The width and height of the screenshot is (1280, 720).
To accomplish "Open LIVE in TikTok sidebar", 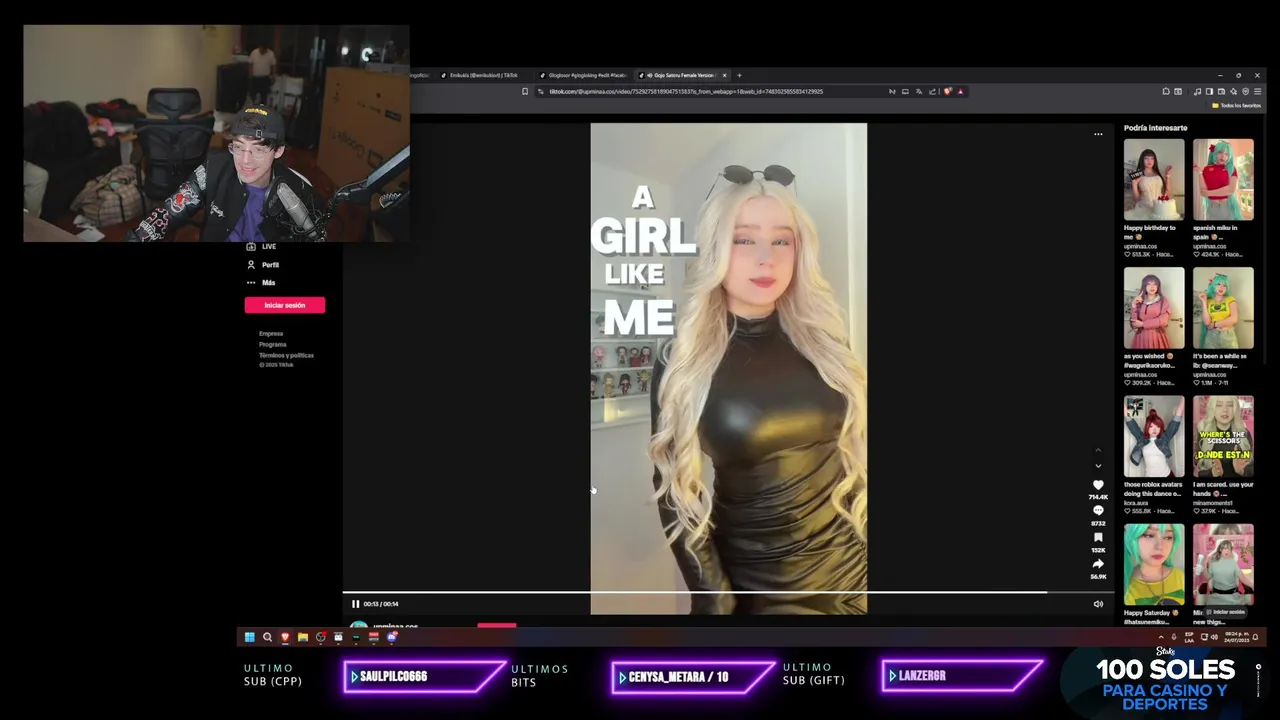I will coord(261,246).
